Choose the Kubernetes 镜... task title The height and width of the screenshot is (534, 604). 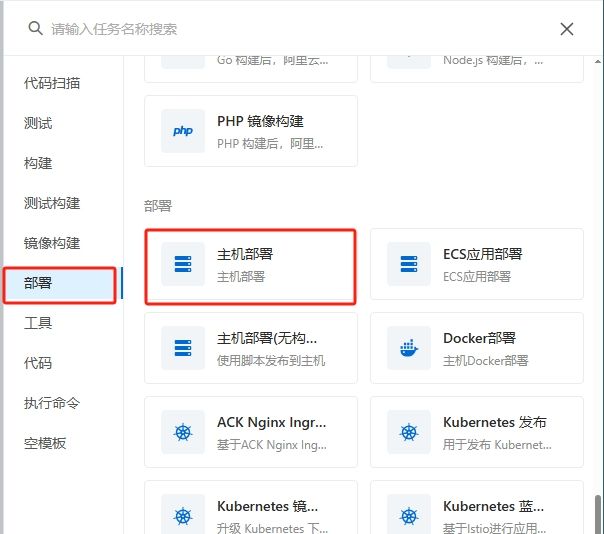tap(268, 506)
